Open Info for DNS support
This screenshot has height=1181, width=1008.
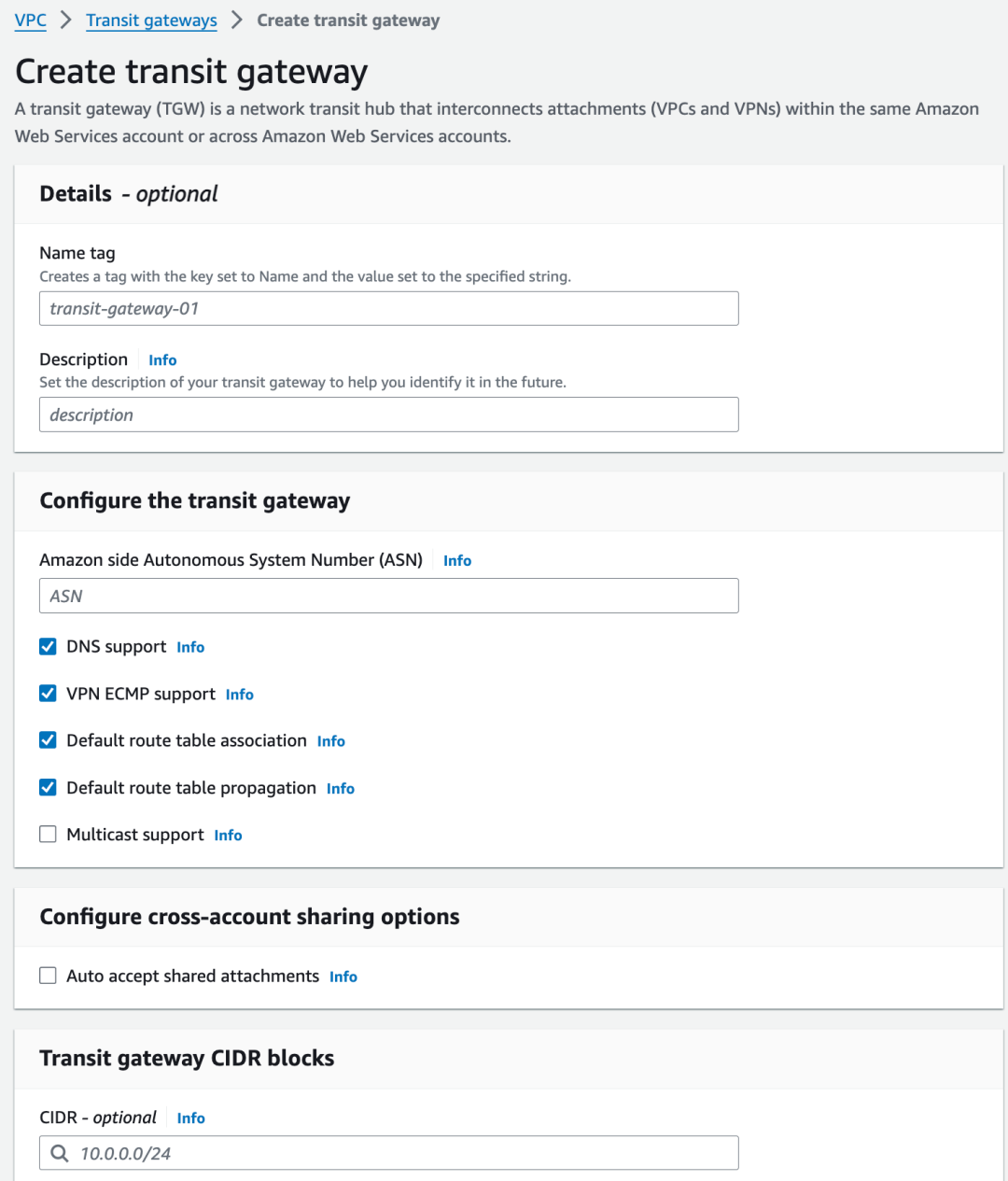pos(190,647)
